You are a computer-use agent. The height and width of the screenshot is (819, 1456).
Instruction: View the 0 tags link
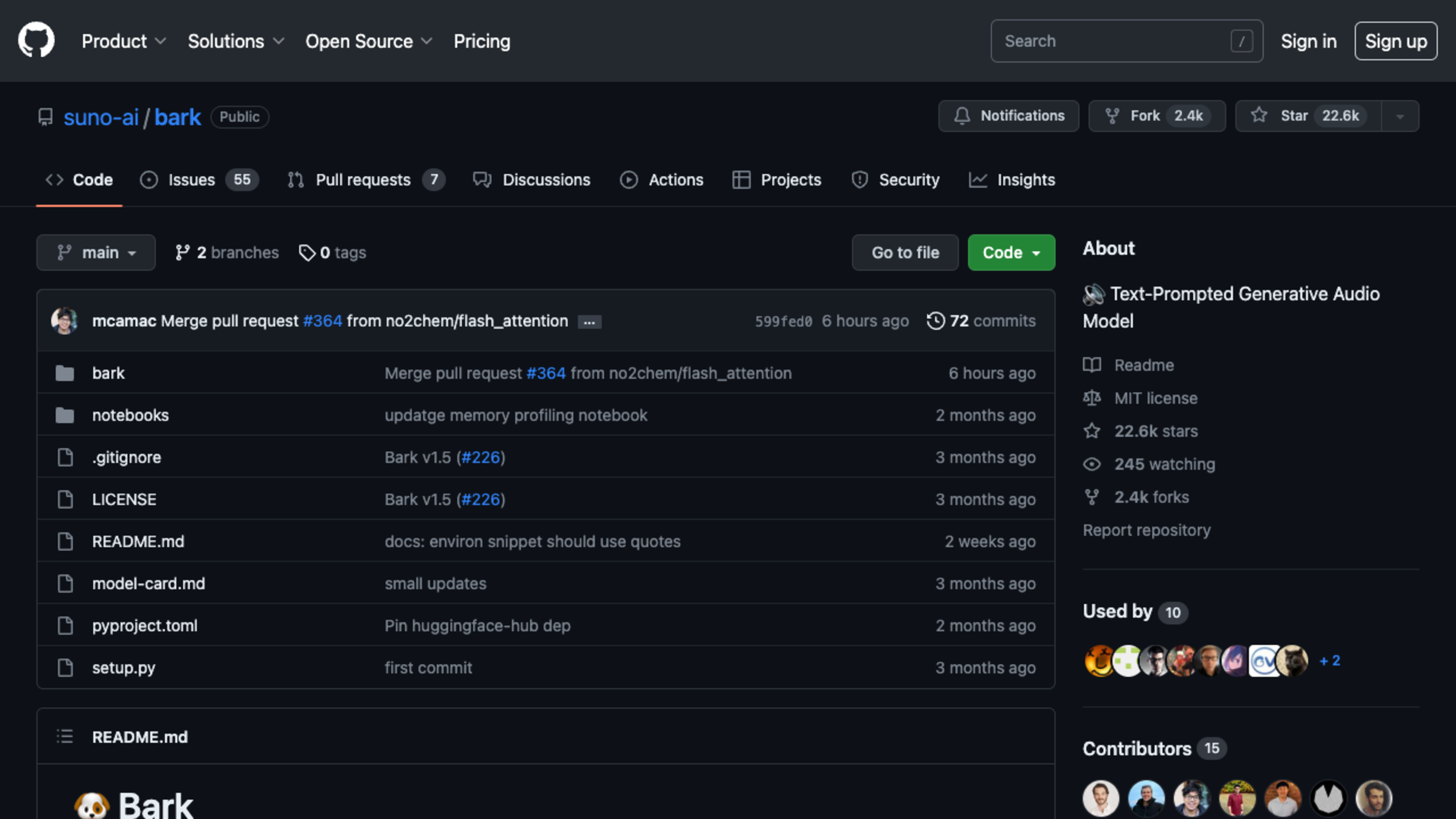(x=333, y=253)
